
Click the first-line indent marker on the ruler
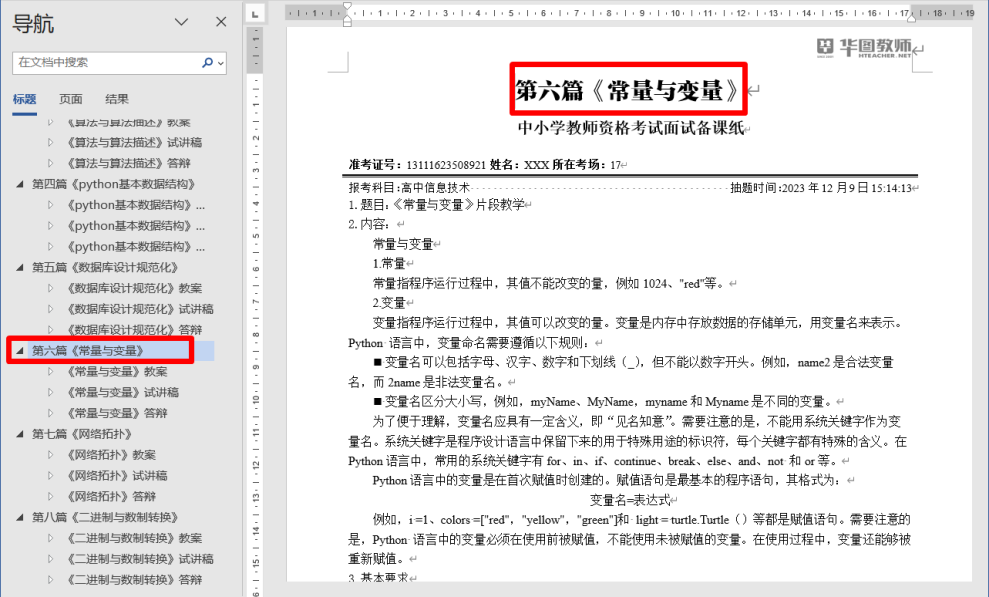(347, 8)
